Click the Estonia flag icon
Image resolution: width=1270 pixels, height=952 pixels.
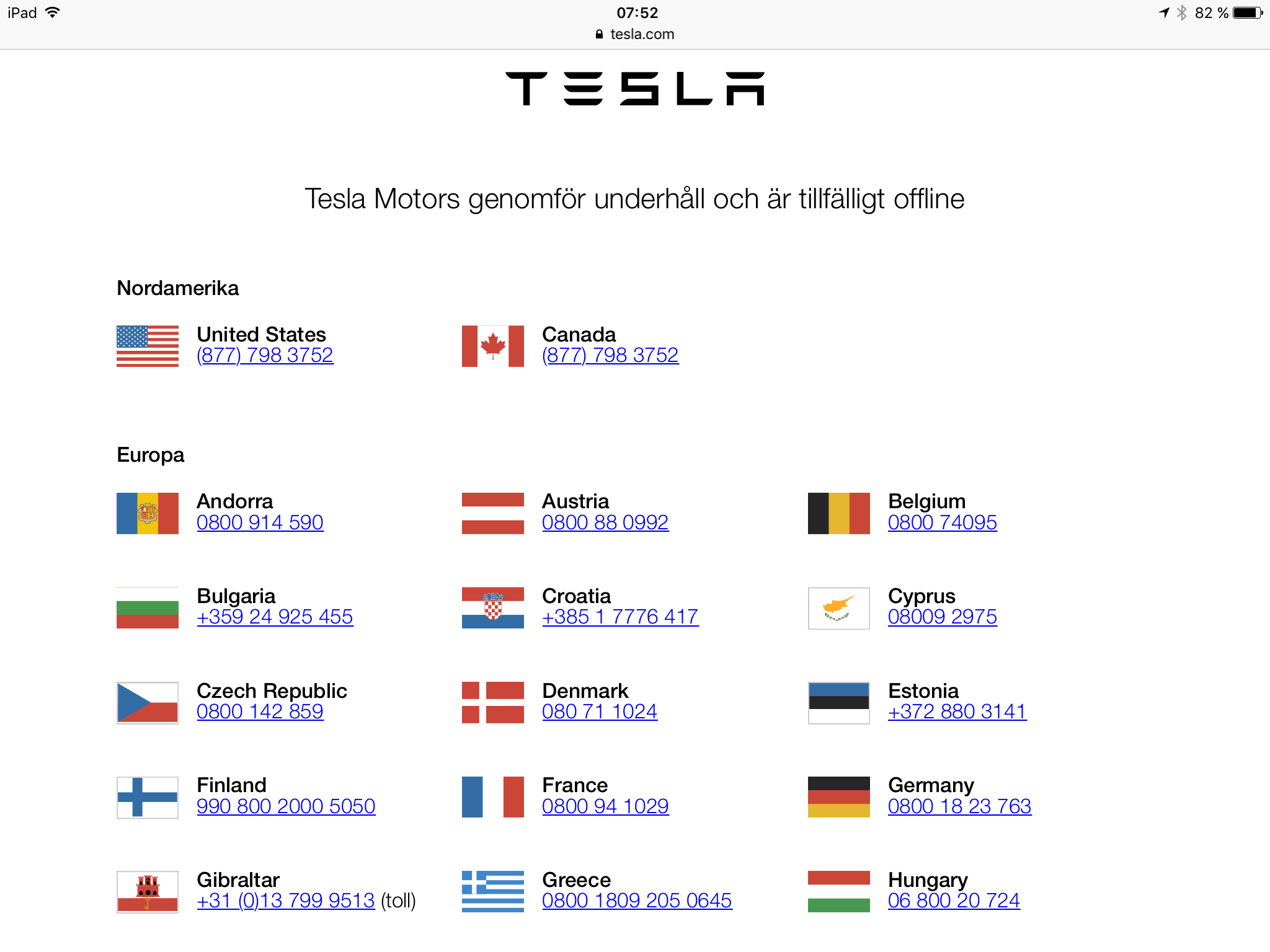(838, 703)
